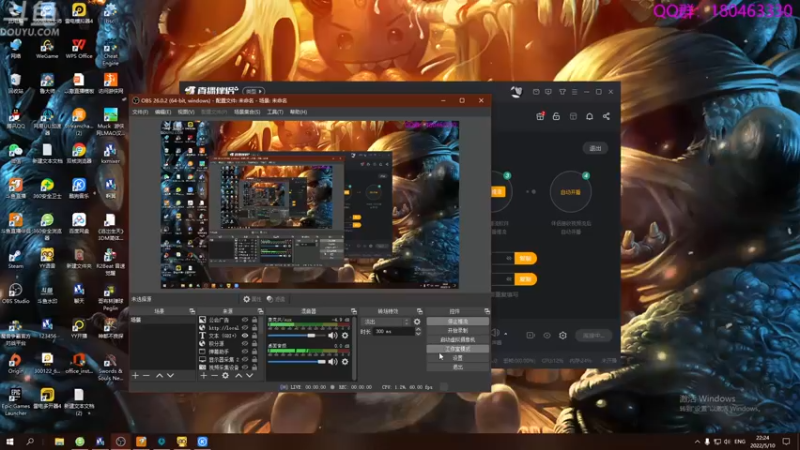Click the 停止推流 stop streaming button

click(458, 321)
